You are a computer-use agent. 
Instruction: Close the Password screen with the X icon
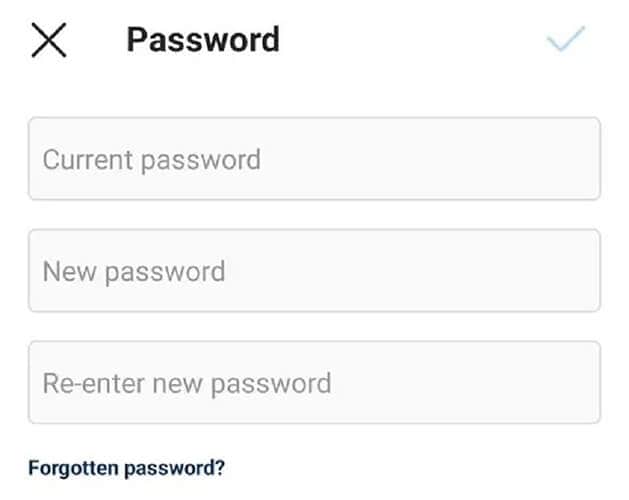[49, 40]
